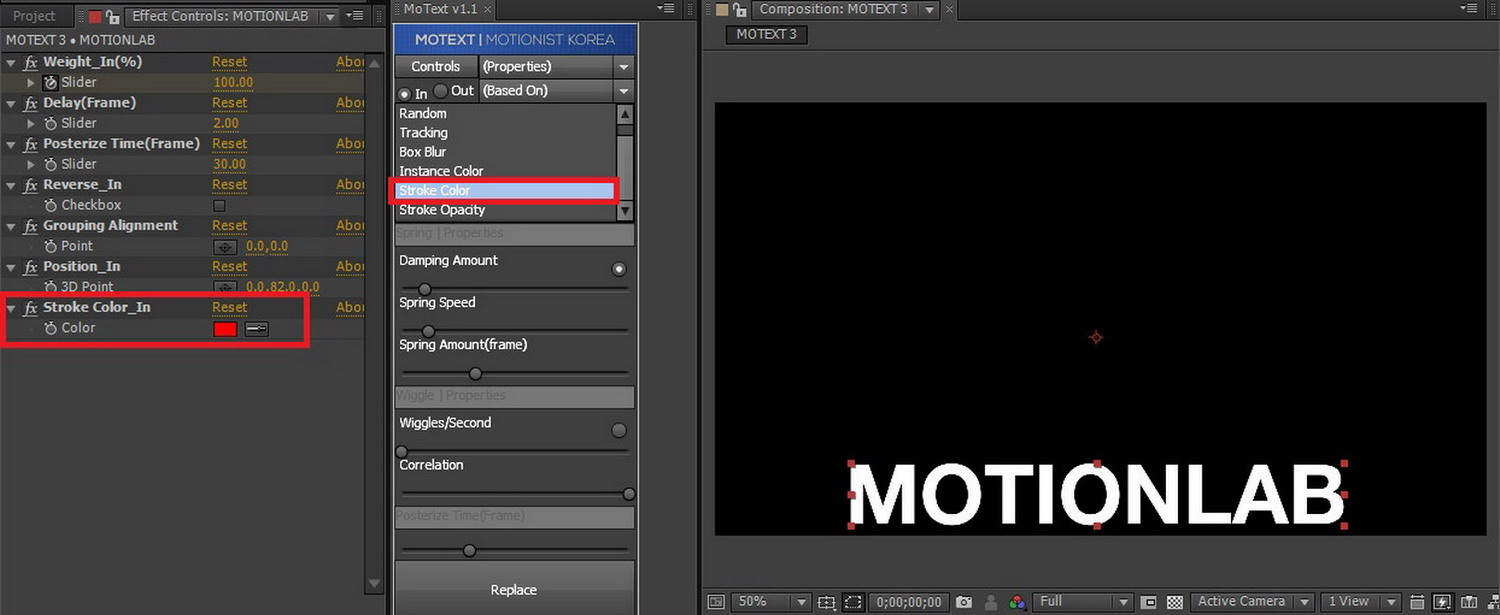Select the Out radio button
The height and width of the screenshot is (615, 1500).
[x=441, y=91]
